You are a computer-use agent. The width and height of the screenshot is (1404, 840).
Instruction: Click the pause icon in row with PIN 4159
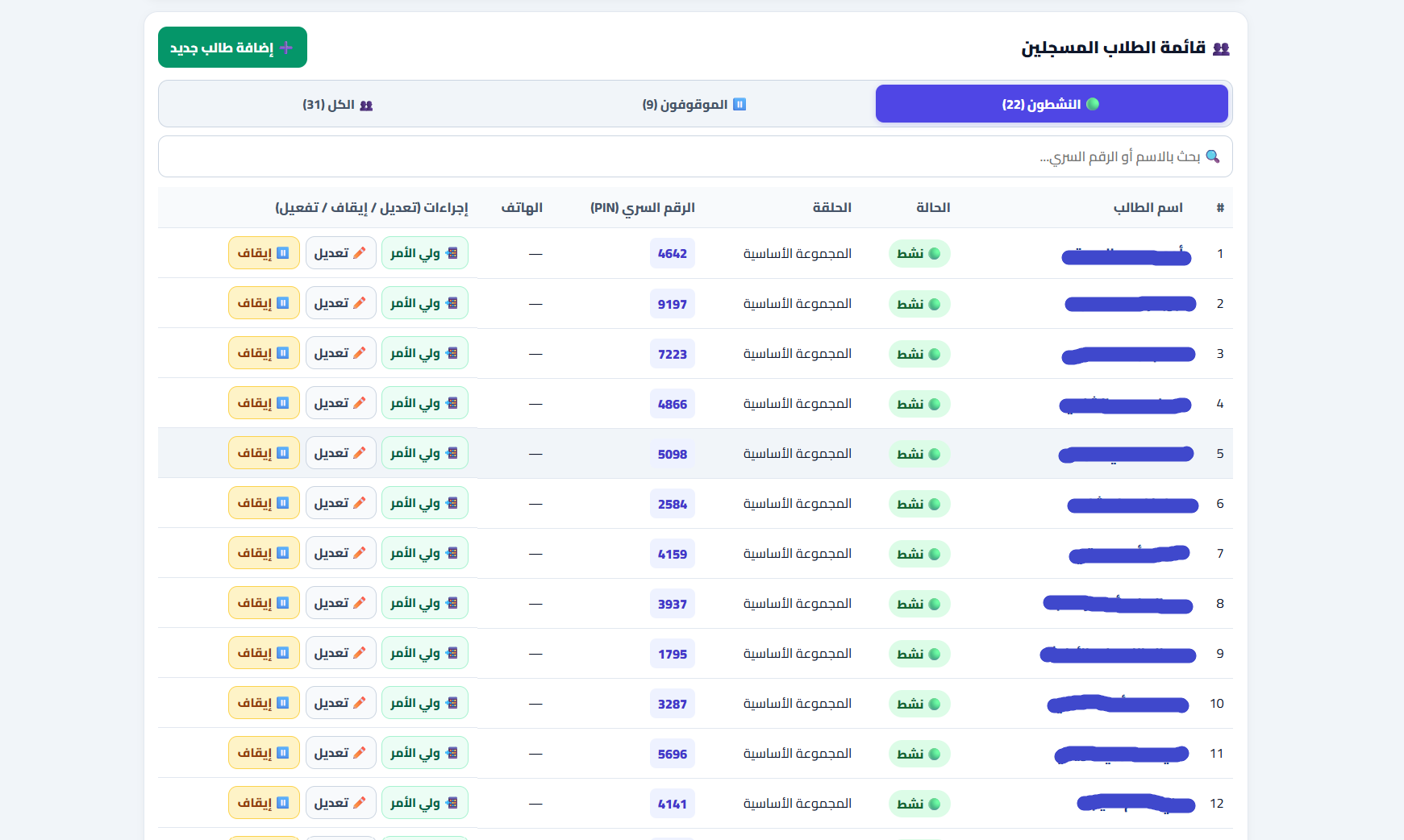(x=283, y=553)
